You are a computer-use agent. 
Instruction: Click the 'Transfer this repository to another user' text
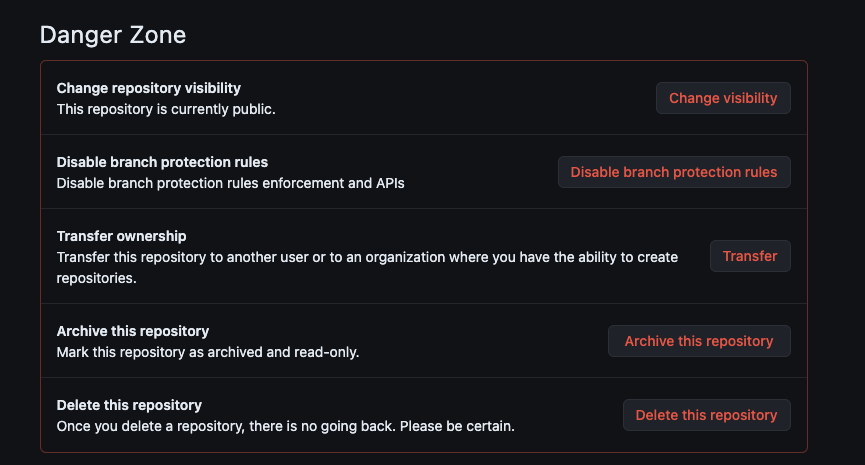(x=183, y=257)
